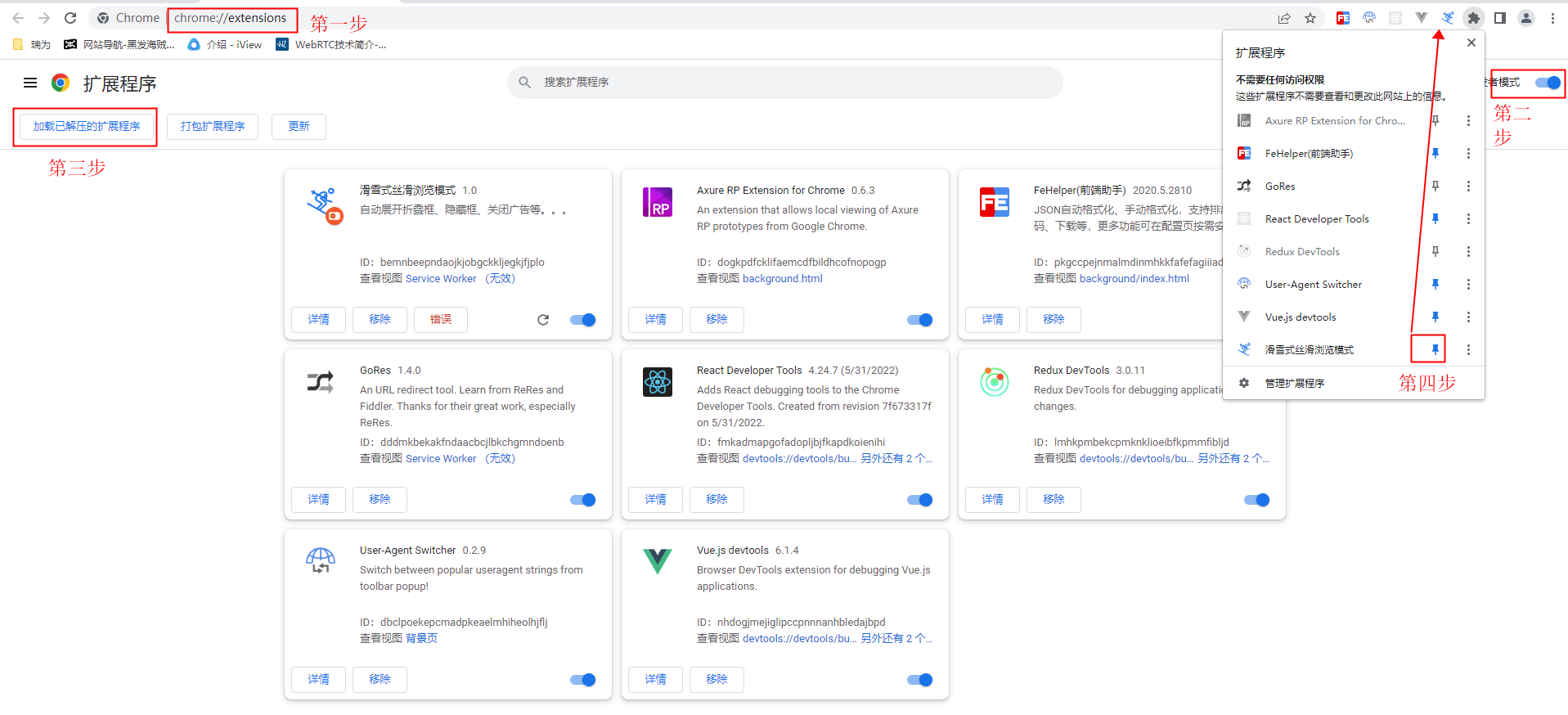Viewport: 1568px width, 715px height.
Task: Select User-Agent Switcher entry in popup
Action: (1322, 284)
